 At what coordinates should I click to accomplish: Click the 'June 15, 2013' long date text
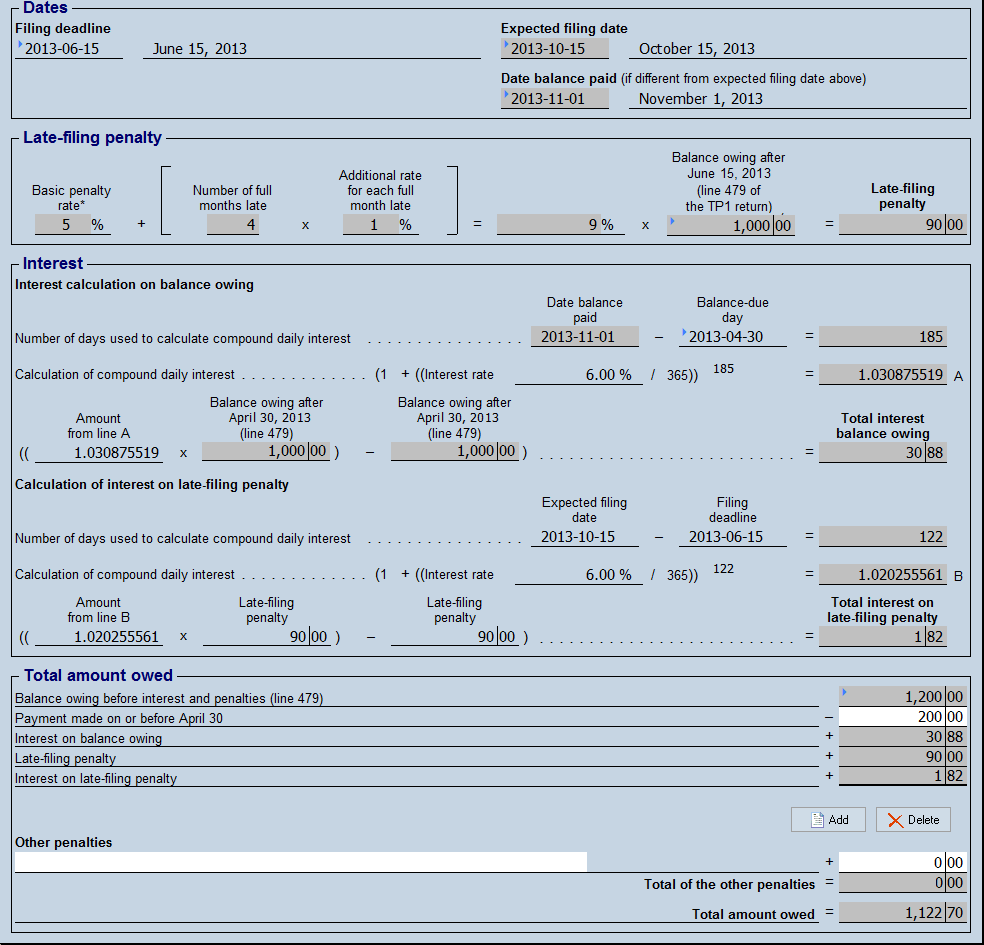coord(200,48)
